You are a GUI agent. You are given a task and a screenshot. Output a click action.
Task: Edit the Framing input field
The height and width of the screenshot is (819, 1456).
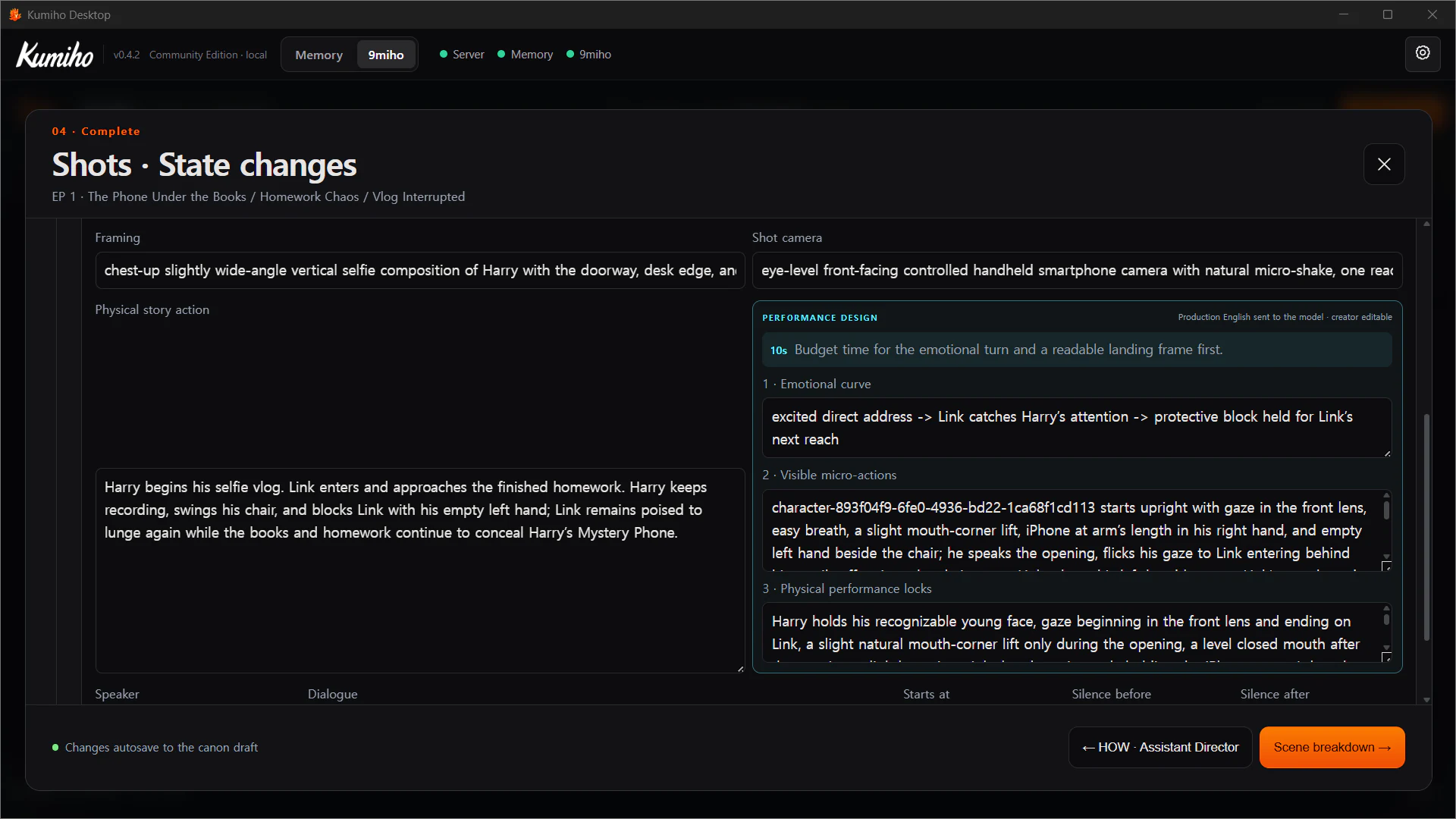click(x=420, y=271)
